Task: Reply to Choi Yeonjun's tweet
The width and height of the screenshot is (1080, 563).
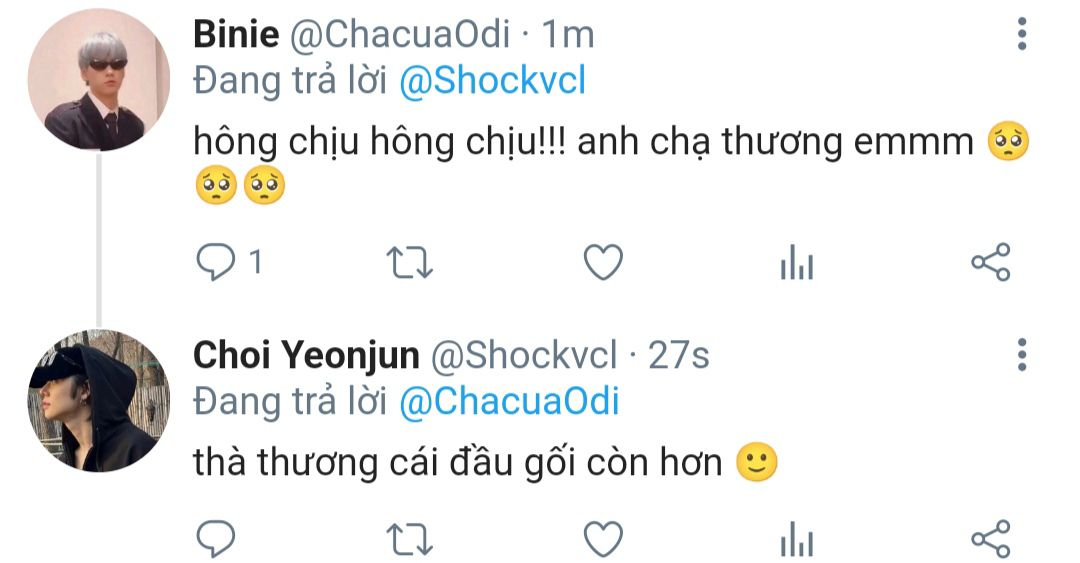Action: point(216,539)
